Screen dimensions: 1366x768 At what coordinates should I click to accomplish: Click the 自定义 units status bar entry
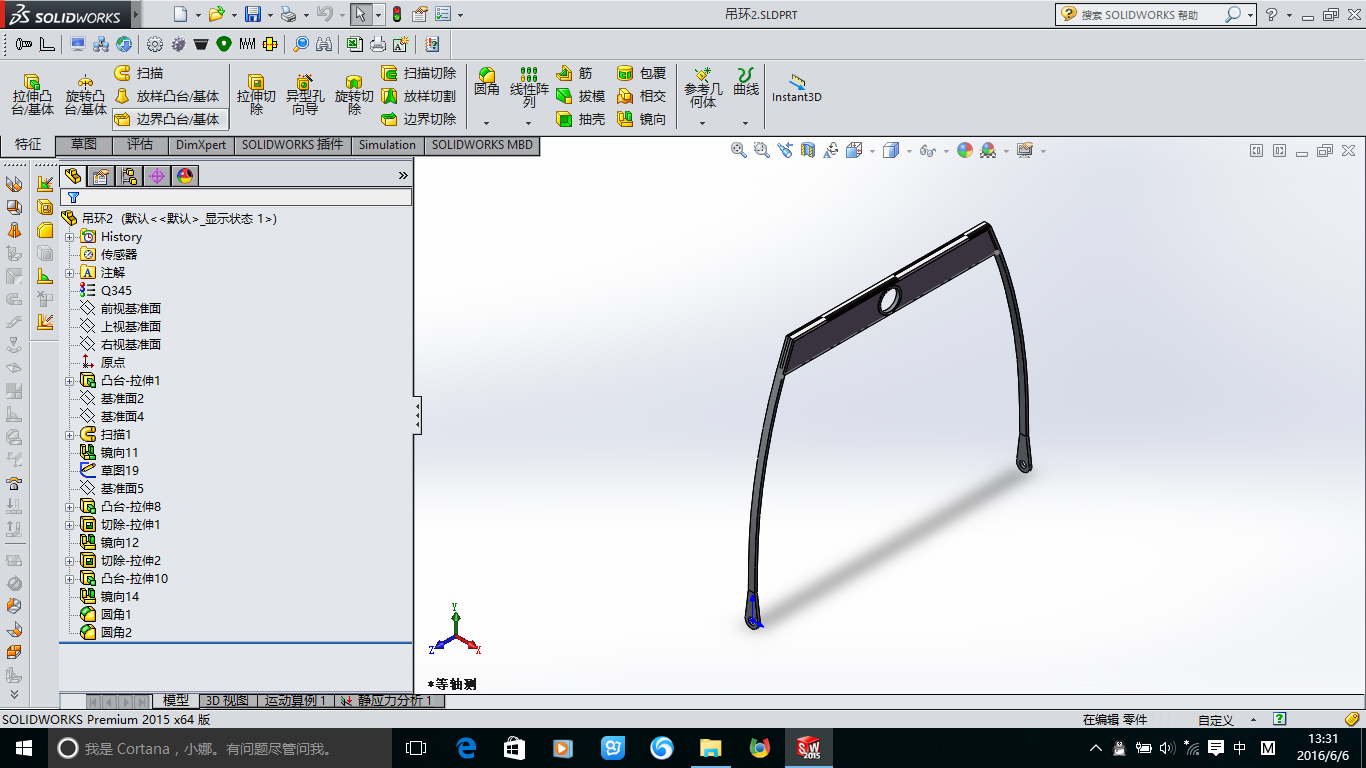pyautogui.click(x=1215, y=719)
